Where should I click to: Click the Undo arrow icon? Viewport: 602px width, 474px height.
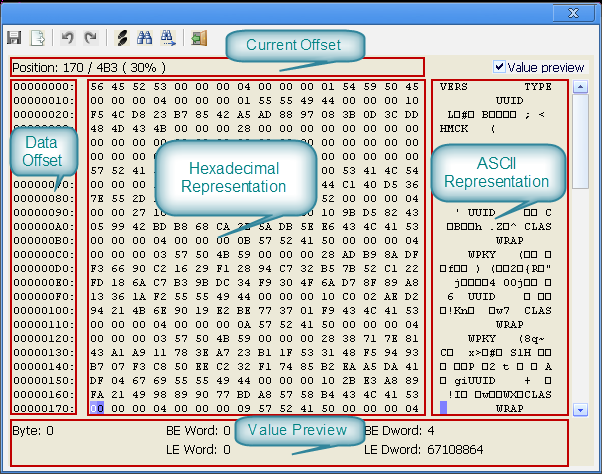67,39
